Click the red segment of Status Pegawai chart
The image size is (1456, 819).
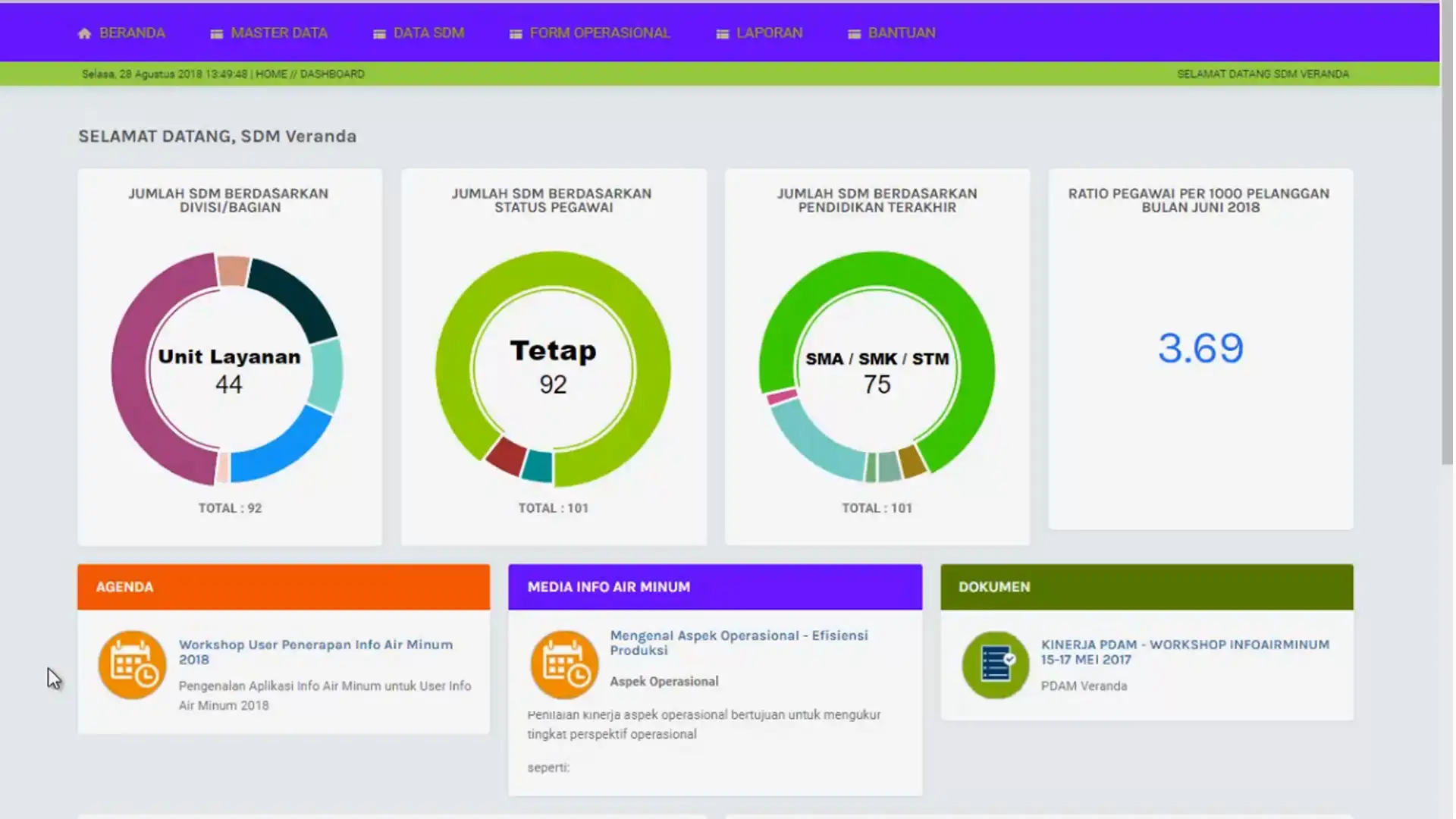pos(505,456)
